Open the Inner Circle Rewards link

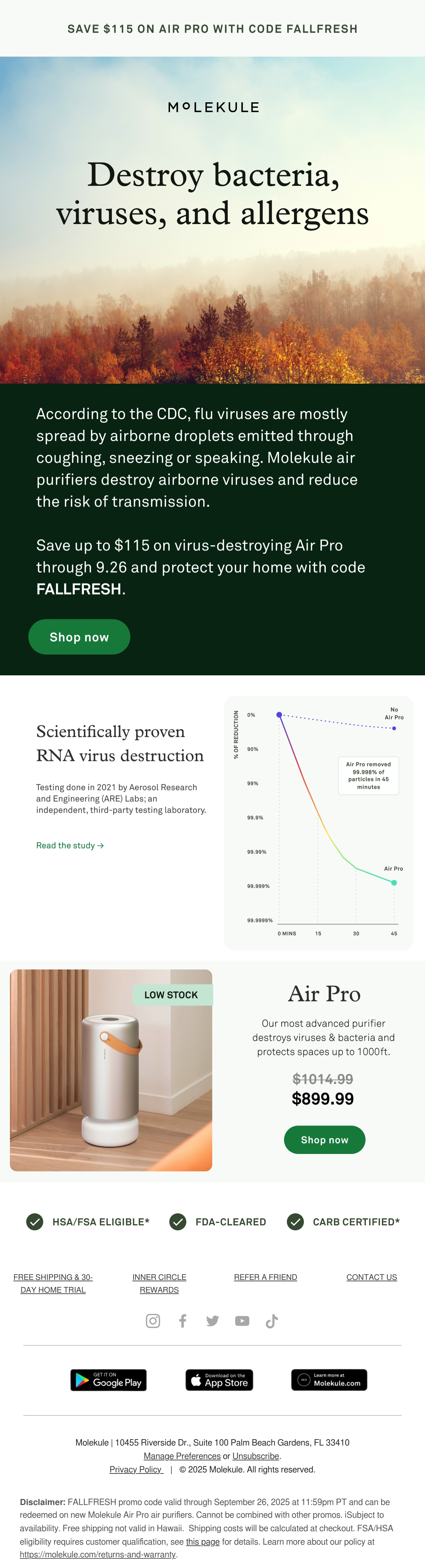click(x=159, y=1283)
